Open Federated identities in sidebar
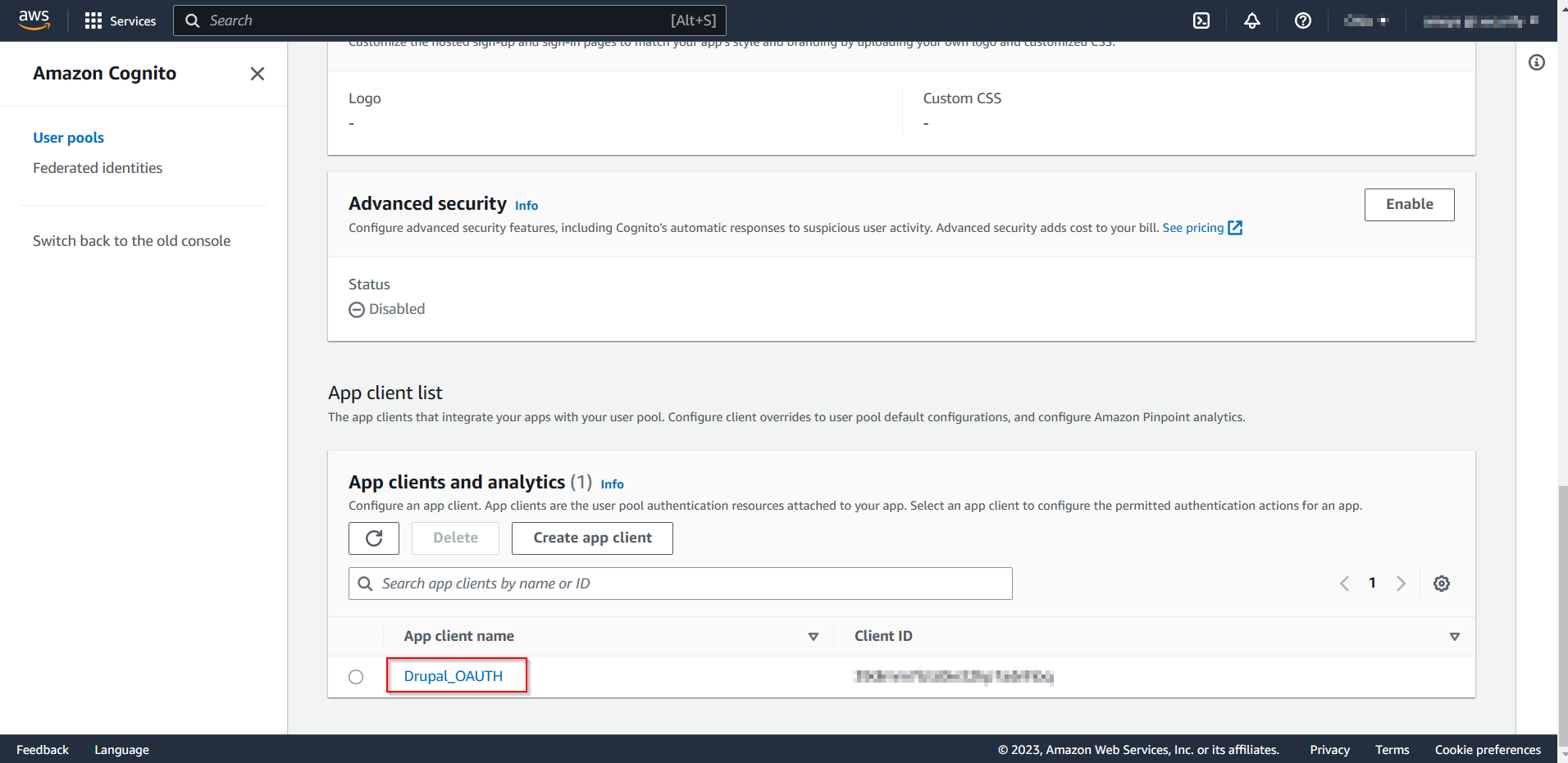The image size is (1568, 763). (x=98, y=168)
